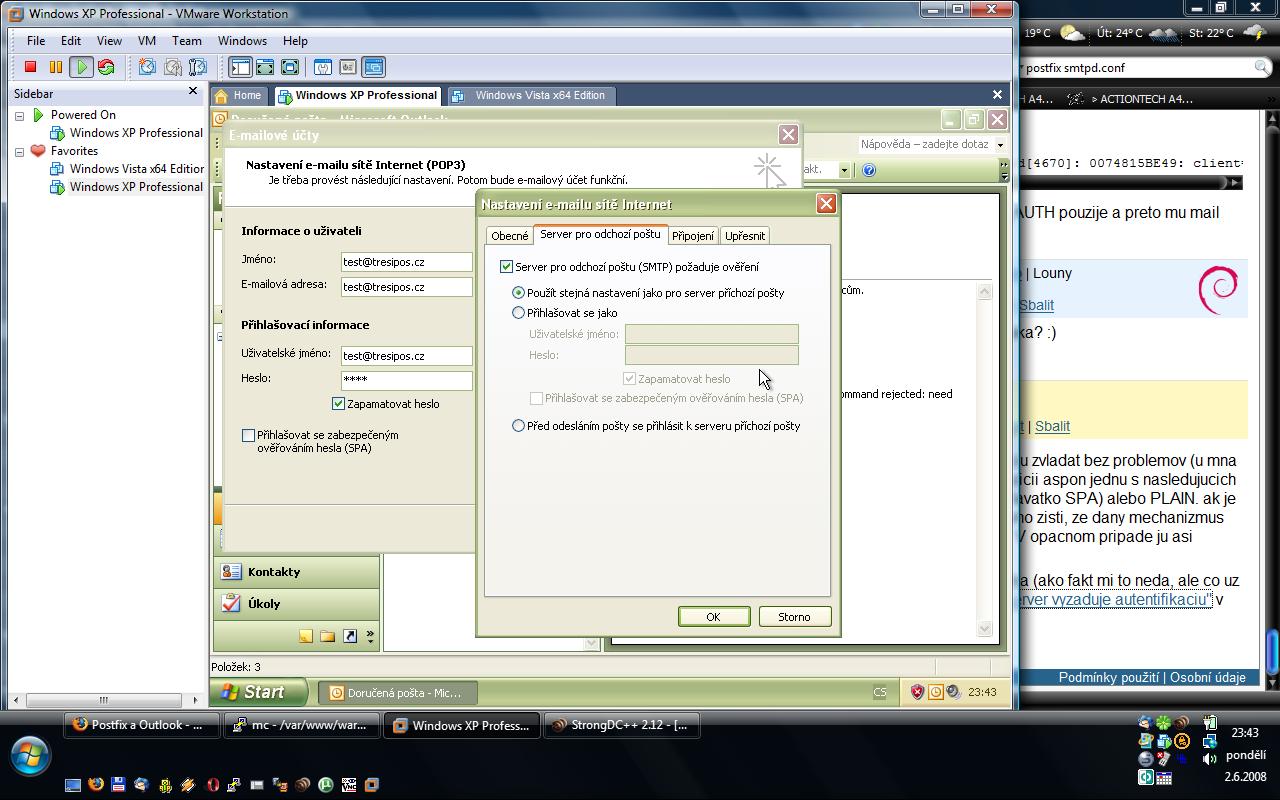1280x800 pixels.
Task: Click the Sidebar horizontal scrollbar thumb
Action: (103, 700)
